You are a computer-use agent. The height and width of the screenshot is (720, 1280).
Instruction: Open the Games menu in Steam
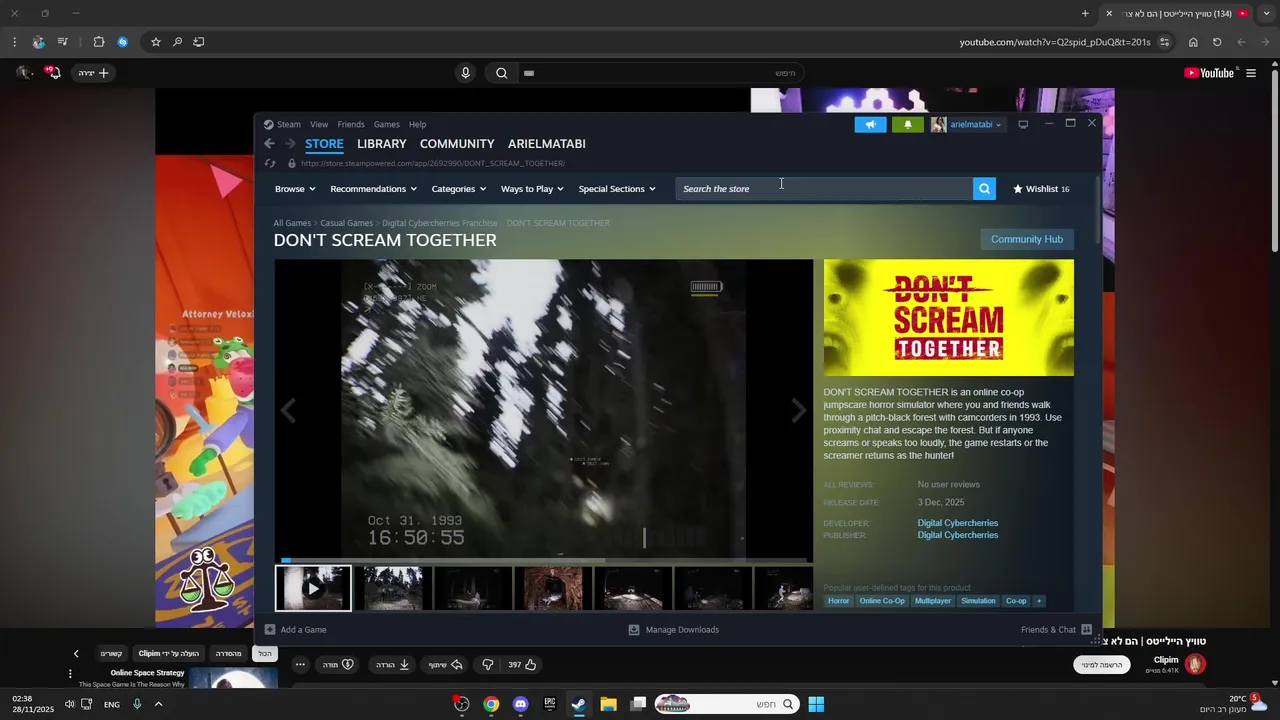(x=387, y=124)
